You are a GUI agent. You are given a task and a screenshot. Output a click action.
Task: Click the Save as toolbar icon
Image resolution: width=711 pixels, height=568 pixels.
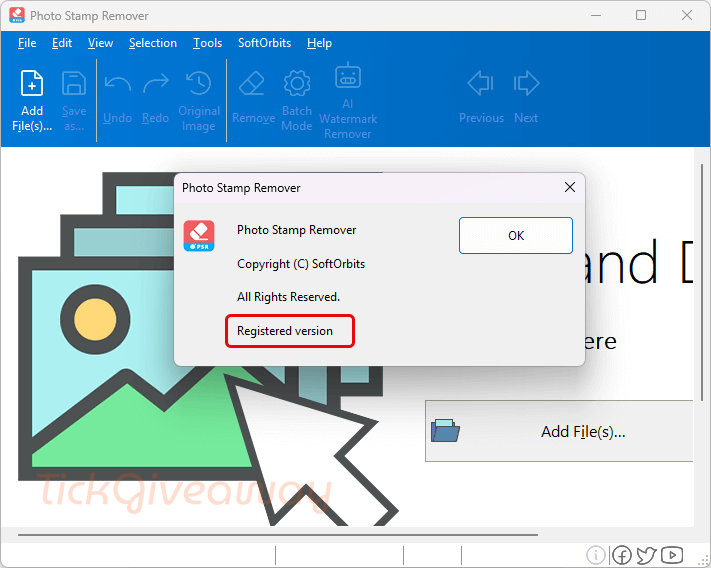click(x=73, y=83)
